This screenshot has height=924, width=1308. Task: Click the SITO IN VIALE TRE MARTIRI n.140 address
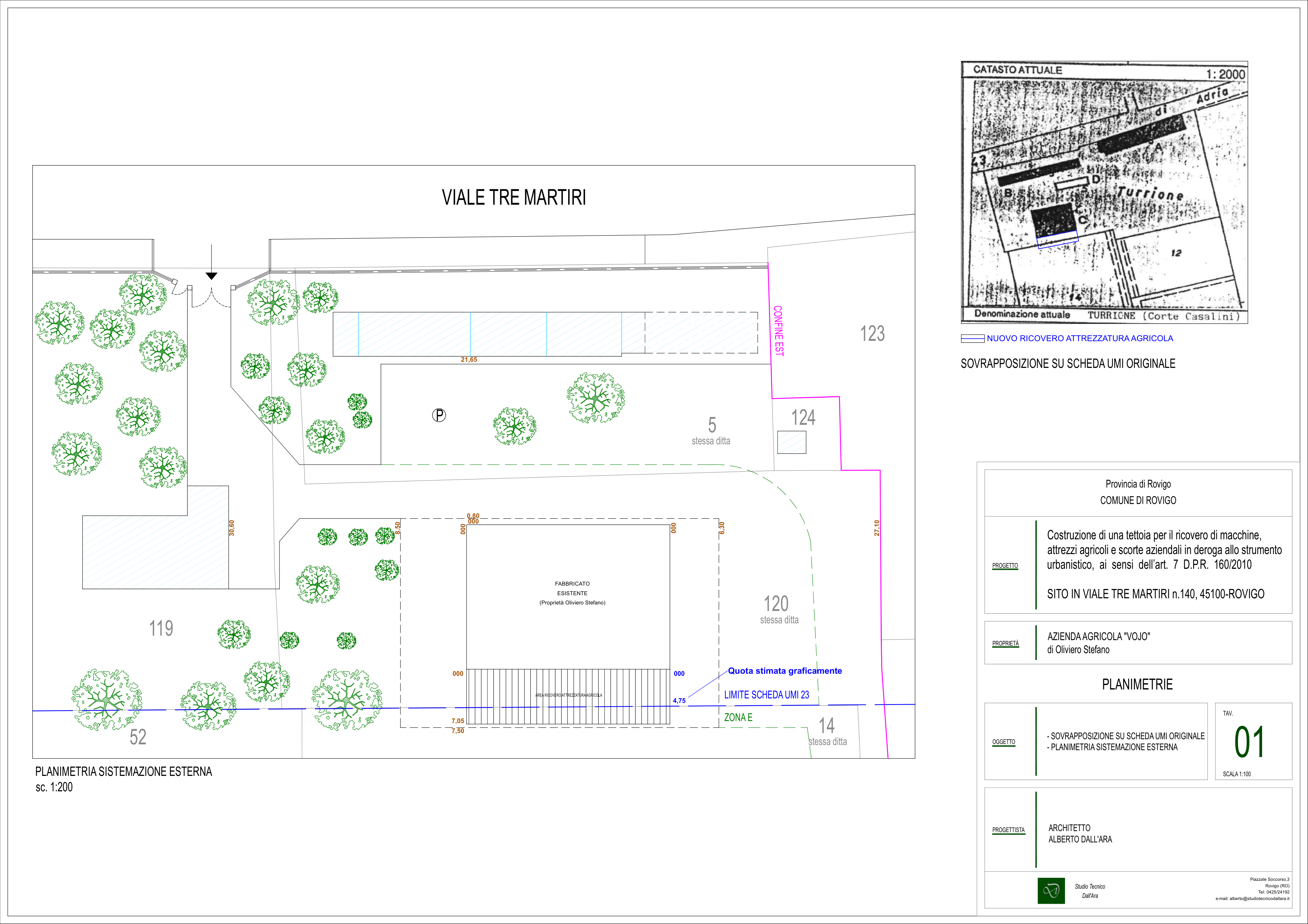coord(1155,594)
